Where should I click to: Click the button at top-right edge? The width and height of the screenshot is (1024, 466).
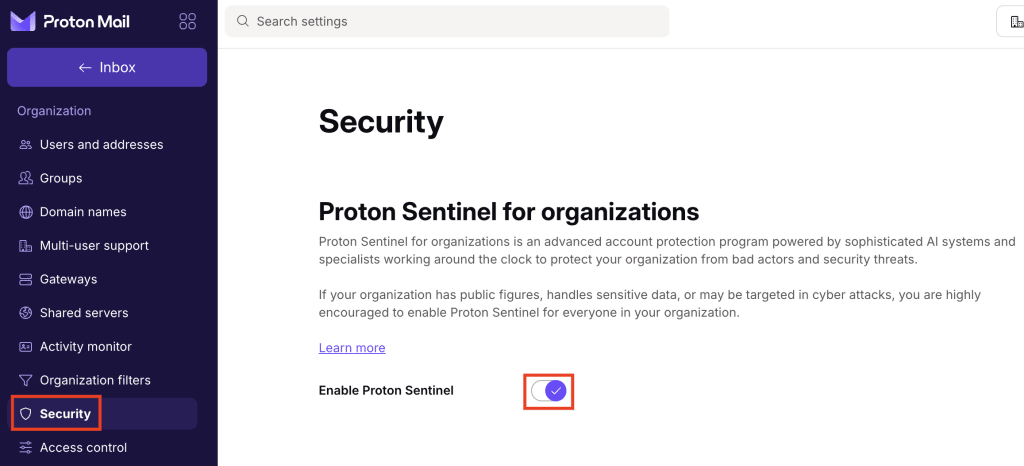1012,22
